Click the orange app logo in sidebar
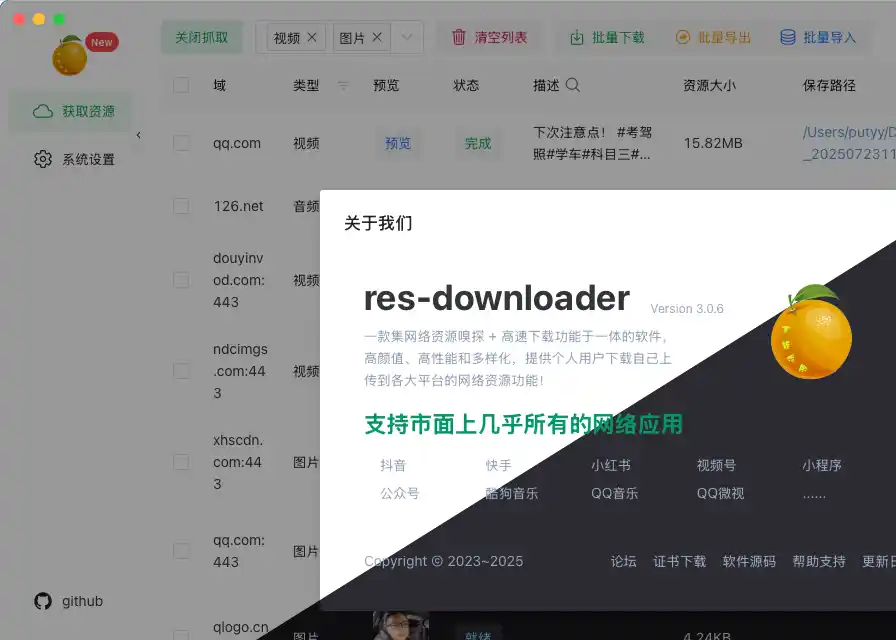 click(x=69, y=56)
